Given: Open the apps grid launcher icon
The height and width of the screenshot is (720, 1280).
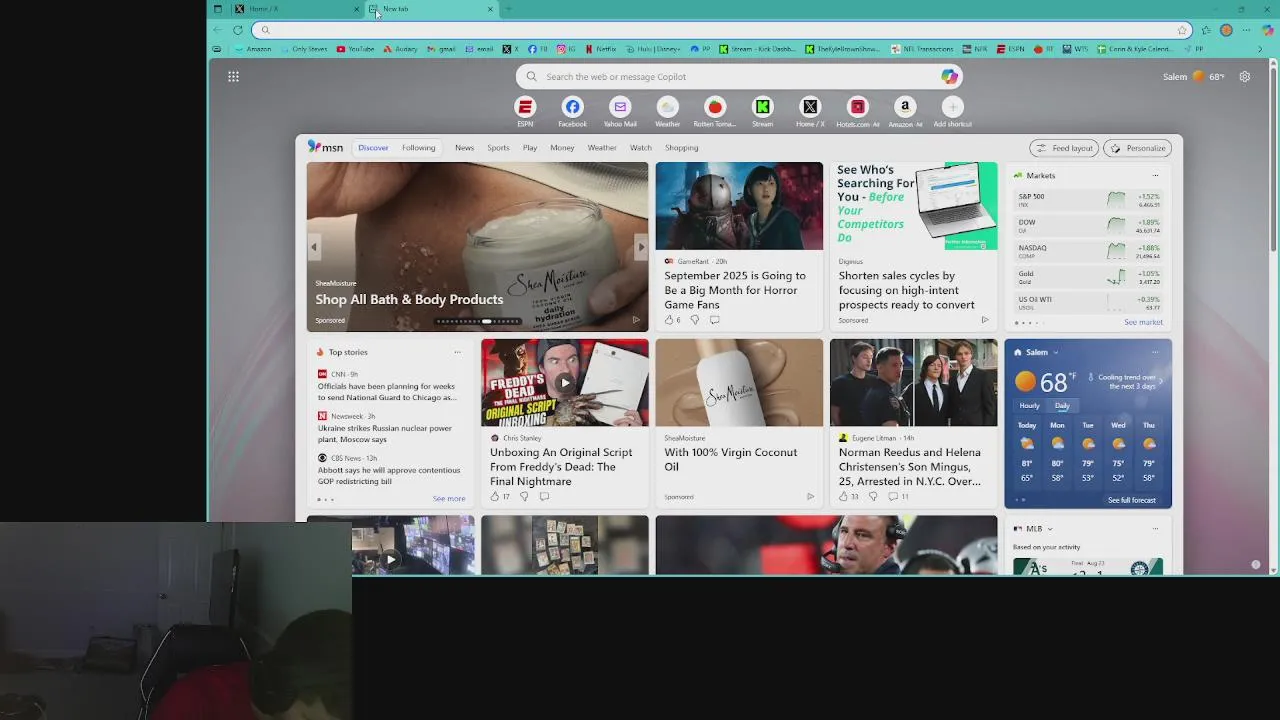Looking at the screenshot, I should 233,76.
